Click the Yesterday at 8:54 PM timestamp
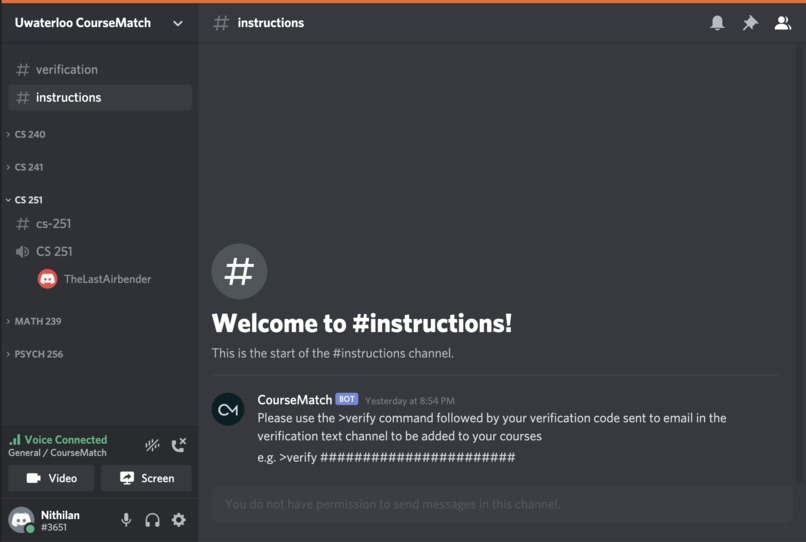Viewport: 806px width, 542px height. [410, 401]
